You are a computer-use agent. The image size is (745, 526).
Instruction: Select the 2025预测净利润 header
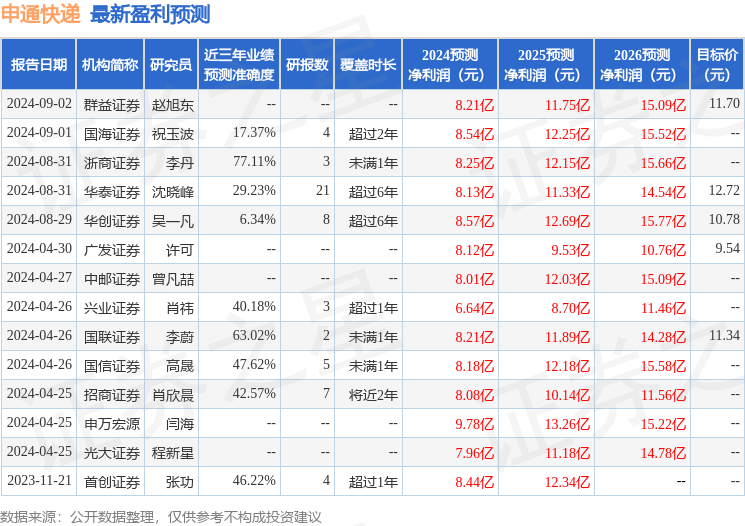tap(546, 65)
